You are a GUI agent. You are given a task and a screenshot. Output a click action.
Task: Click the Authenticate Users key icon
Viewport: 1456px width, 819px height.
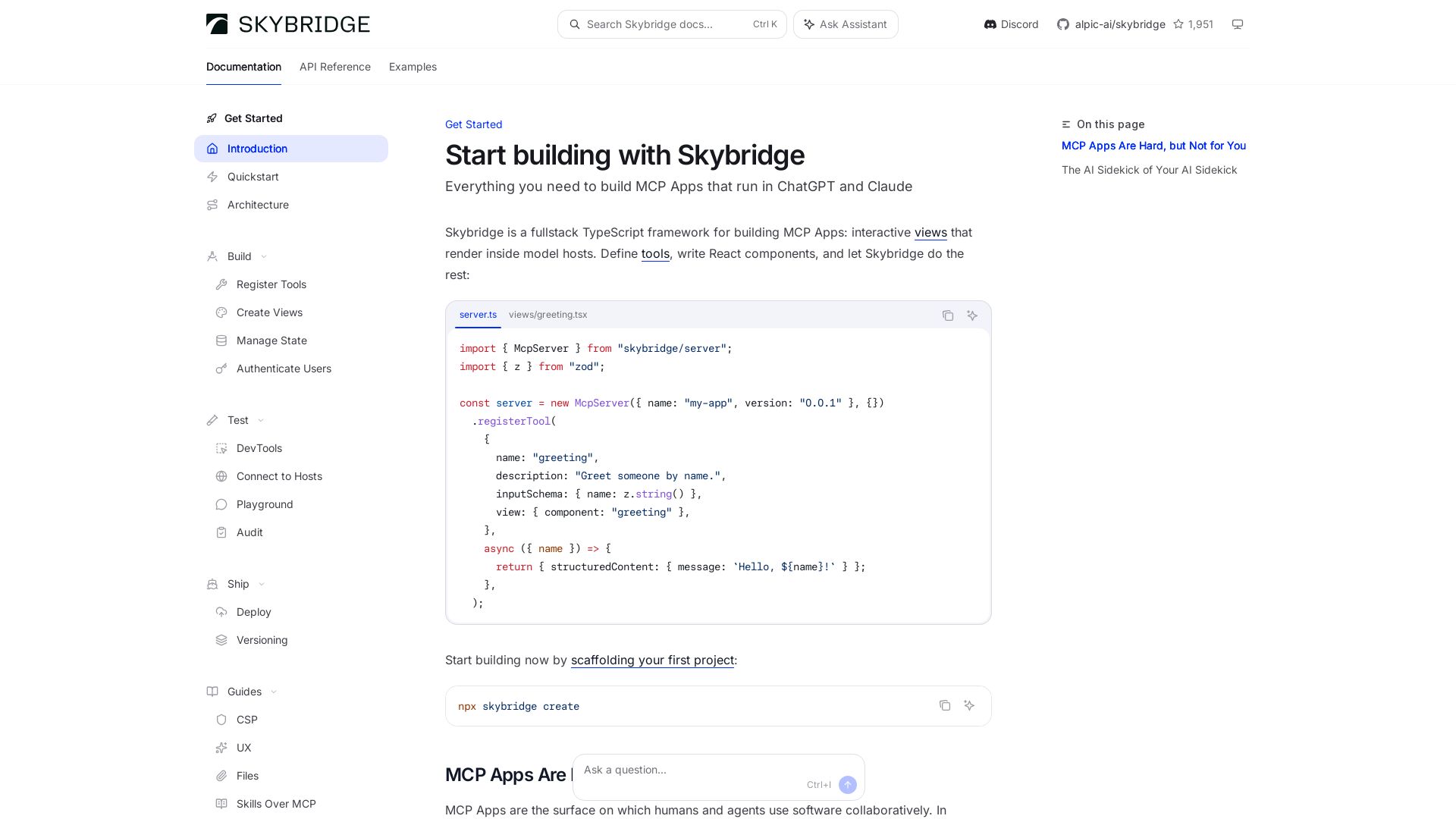221,369
